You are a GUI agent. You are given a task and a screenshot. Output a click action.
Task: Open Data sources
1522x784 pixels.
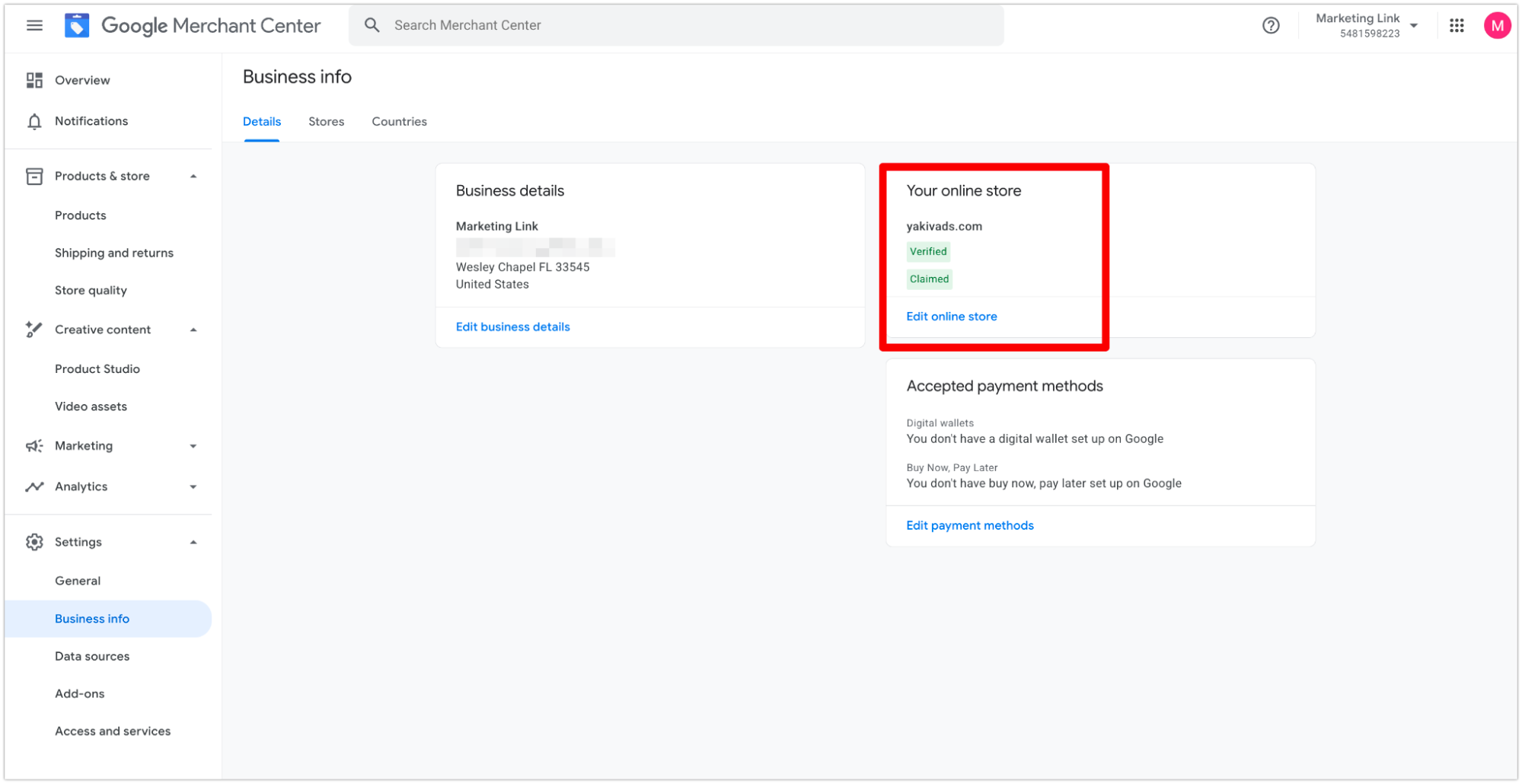coord(92,656)
